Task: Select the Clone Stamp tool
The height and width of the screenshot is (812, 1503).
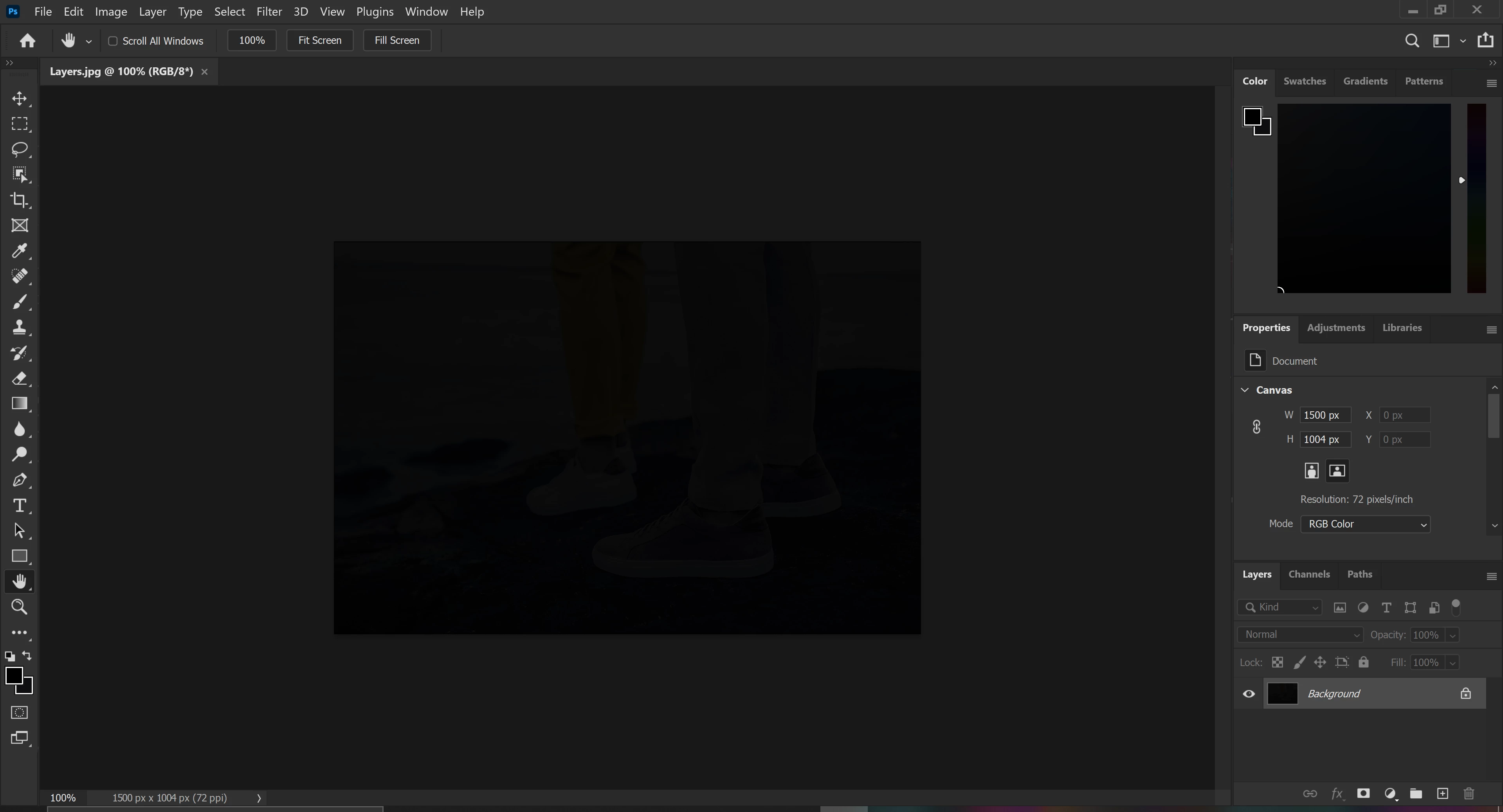Action: (19, 327)
